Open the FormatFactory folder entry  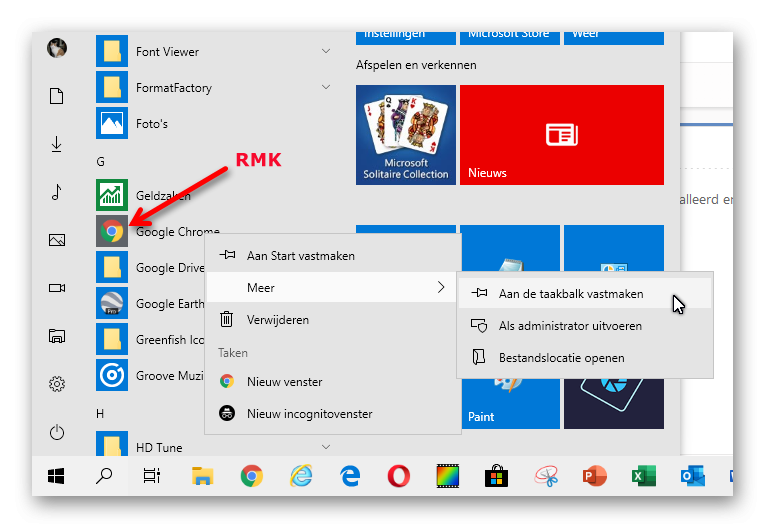[x=213, y=87]
